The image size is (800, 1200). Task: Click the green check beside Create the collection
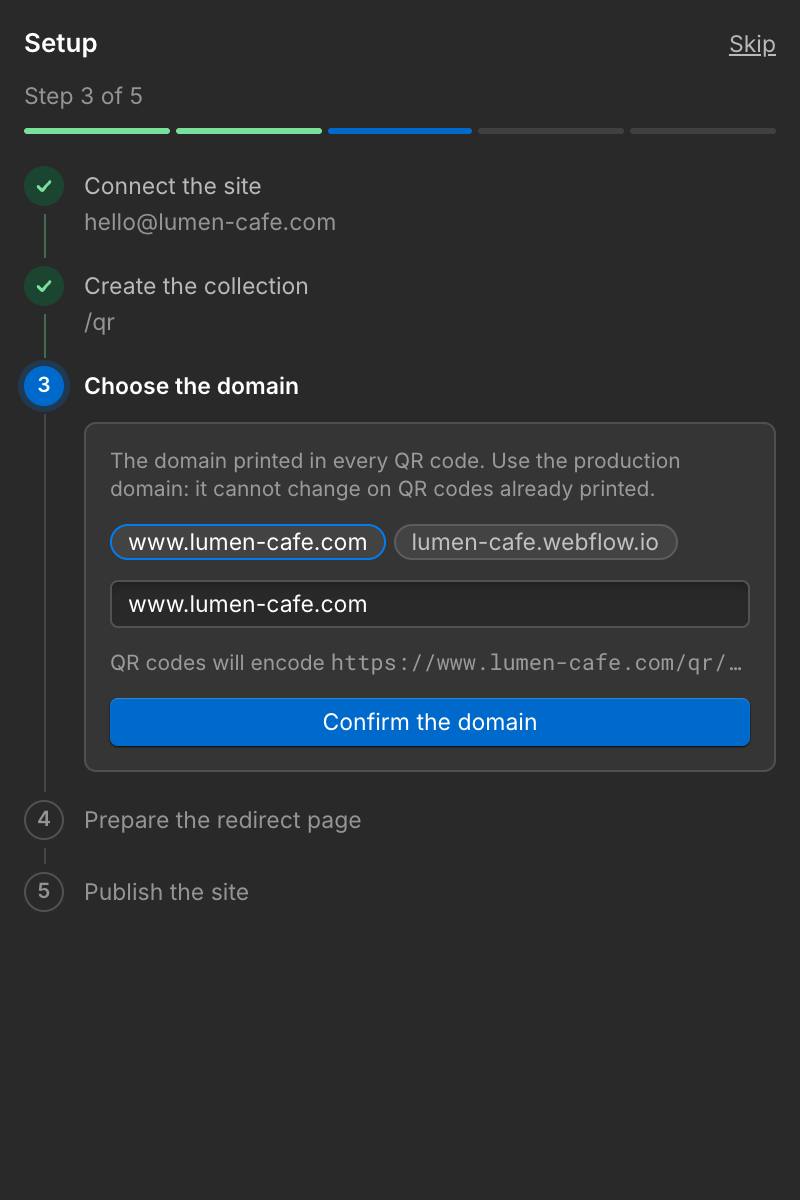click(x=44, y=286)
